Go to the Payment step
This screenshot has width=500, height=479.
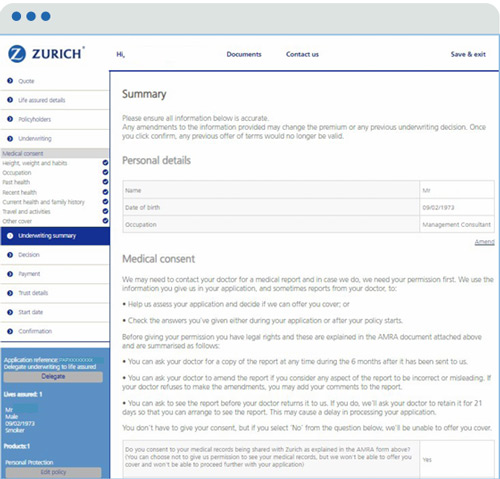coord(55,274)
